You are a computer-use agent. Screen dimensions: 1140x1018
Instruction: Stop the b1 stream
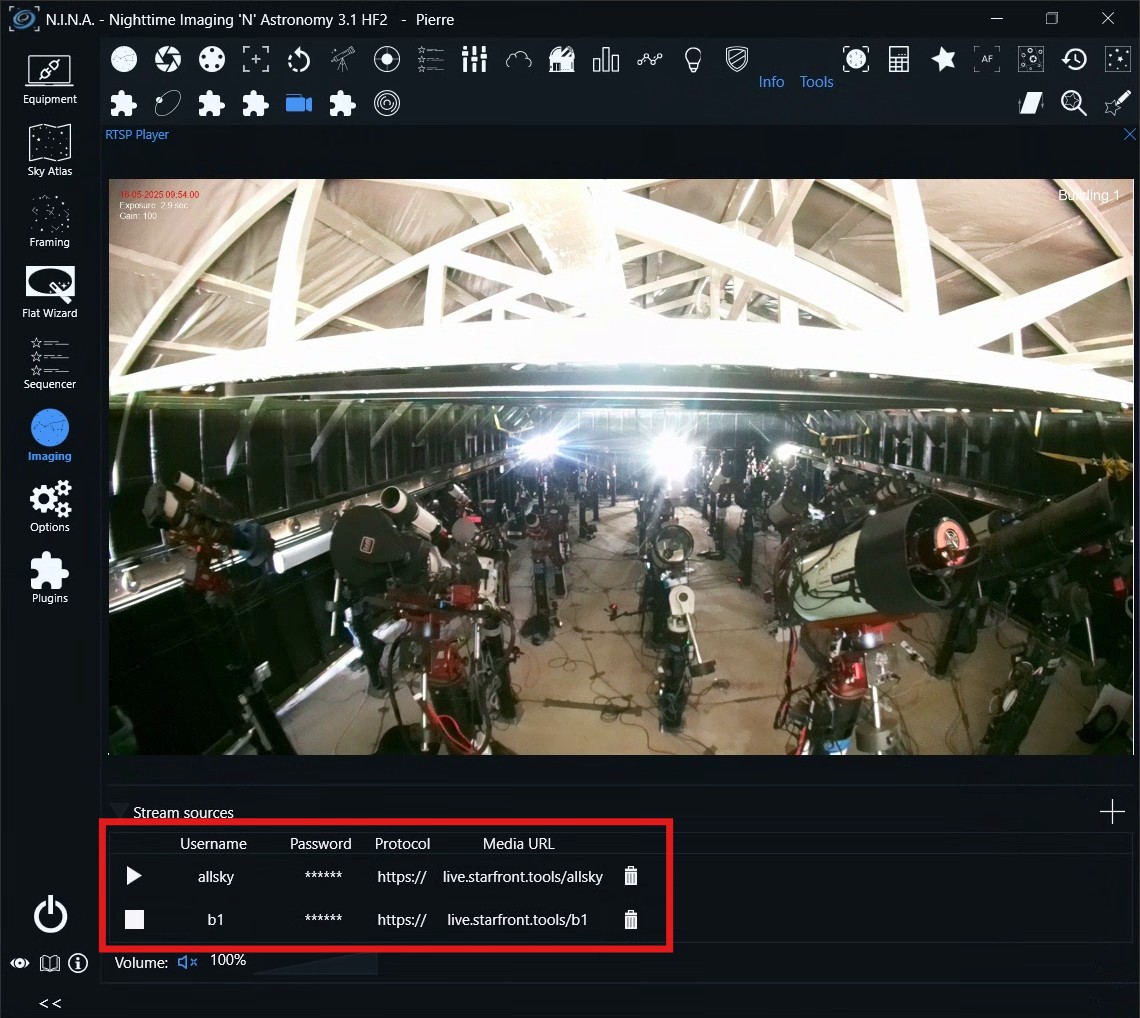click(134, 920)
